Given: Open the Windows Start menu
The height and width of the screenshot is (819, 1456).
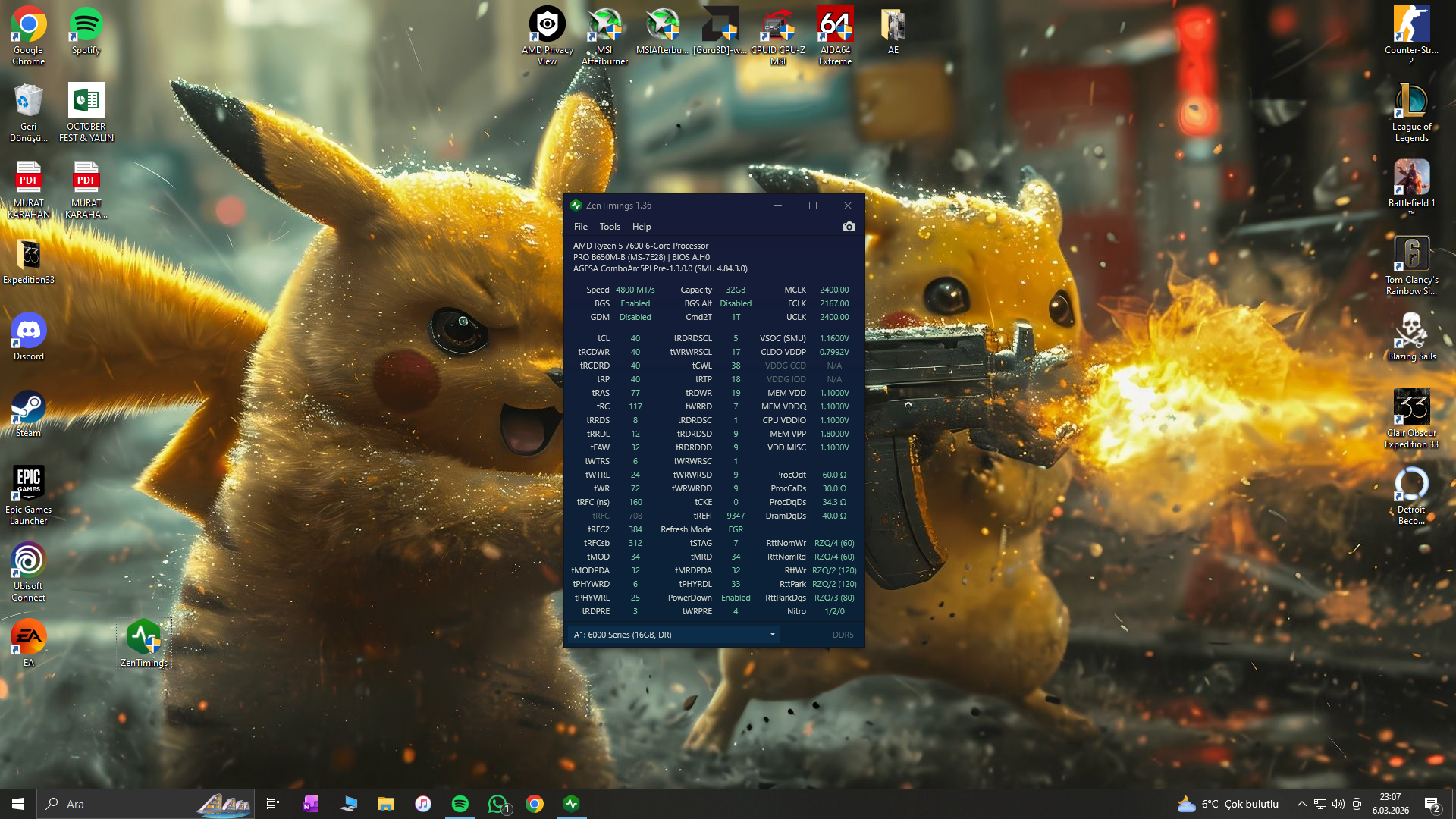Looking at the screenshot, I should point(18,804).
